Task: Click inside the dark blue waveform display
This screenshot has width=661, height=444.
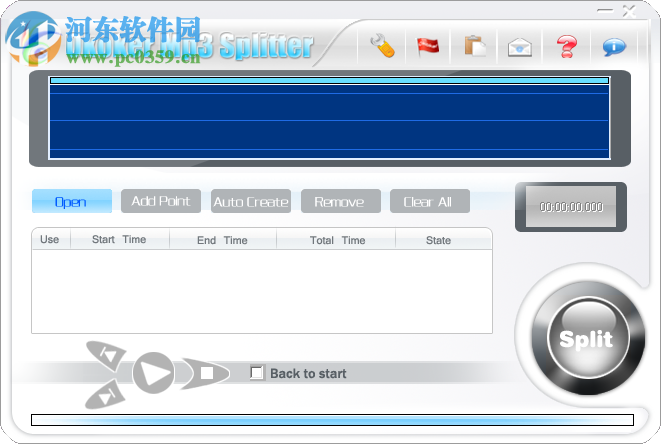Action: tap(330, 121)
